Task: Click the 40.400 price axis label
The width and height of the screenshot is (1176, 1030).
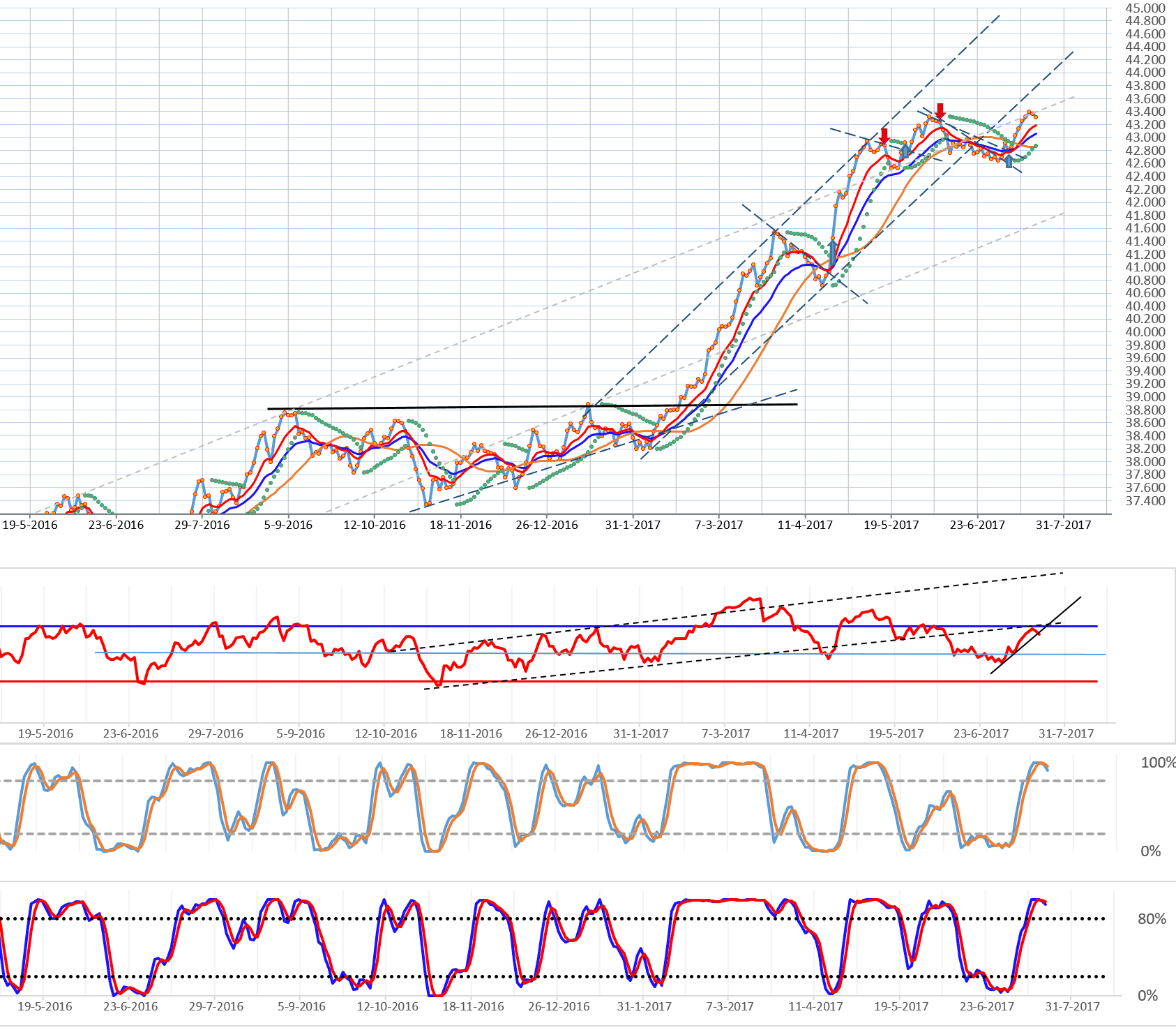Action: 1145,306
